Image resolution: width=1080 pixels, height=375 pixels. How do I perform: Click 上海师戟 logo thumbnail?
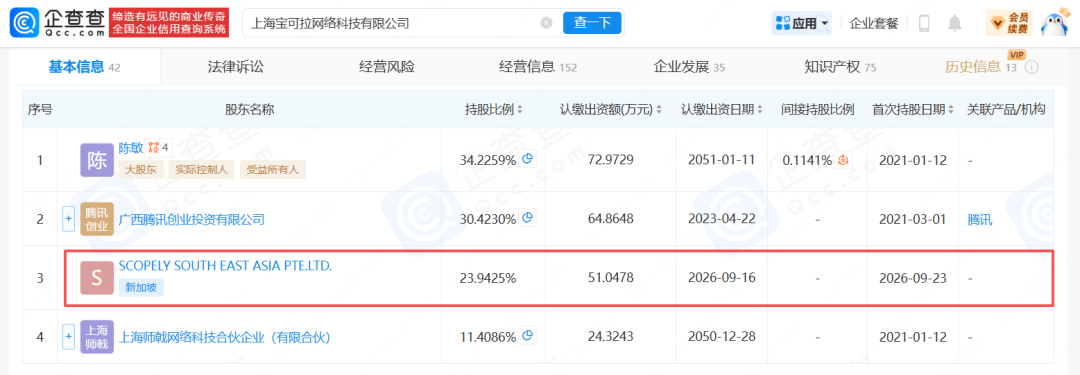(96, 338)
